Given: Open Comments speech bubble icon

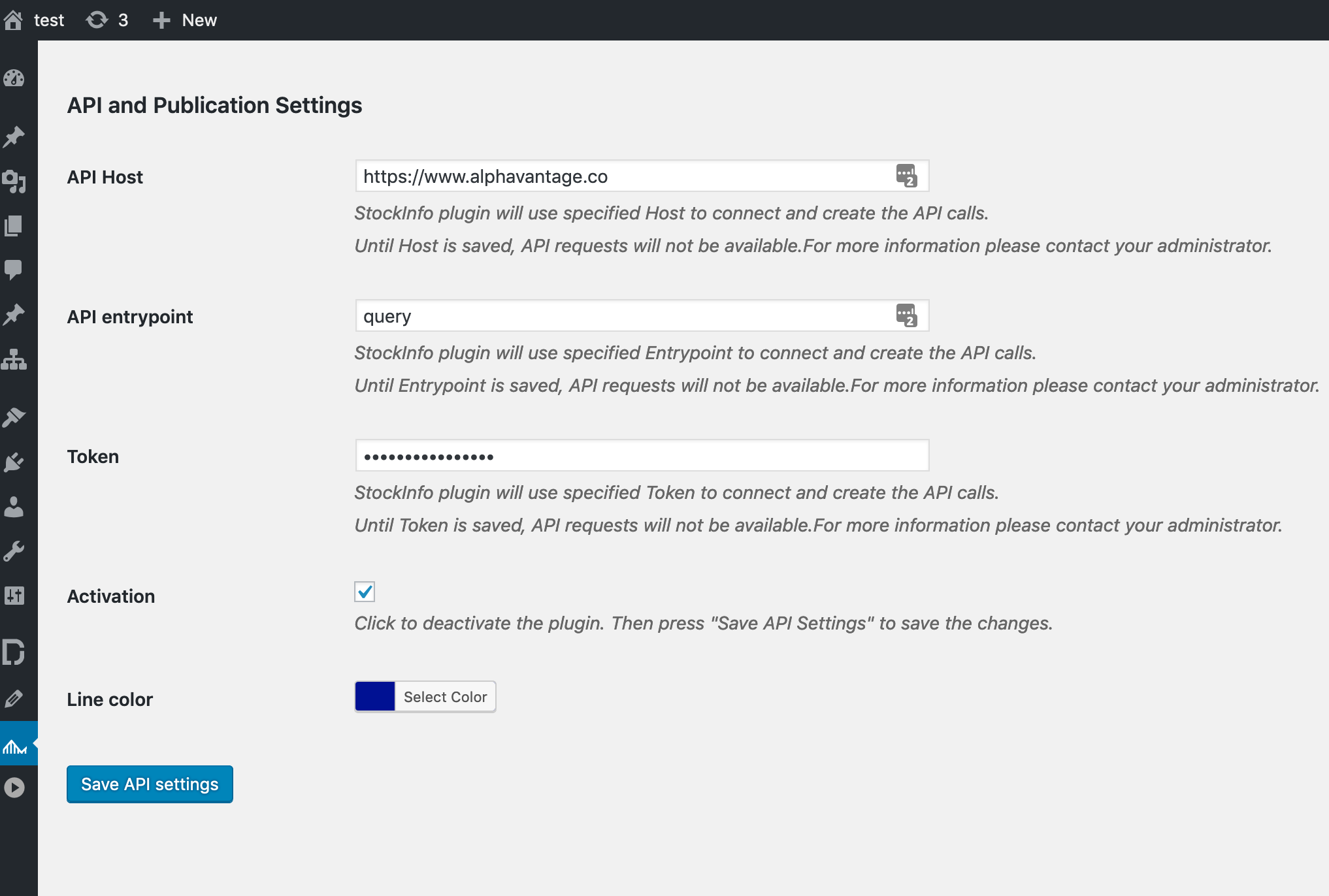Looking at the screenshot, I should 14,269.
